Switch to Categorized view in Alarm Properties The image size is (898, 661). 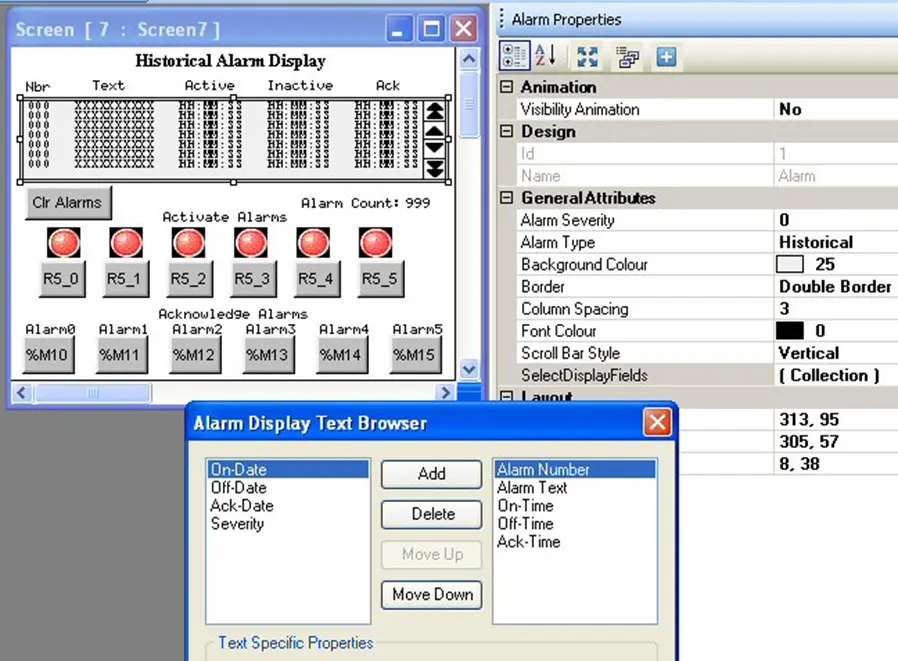tap(514, 56)
